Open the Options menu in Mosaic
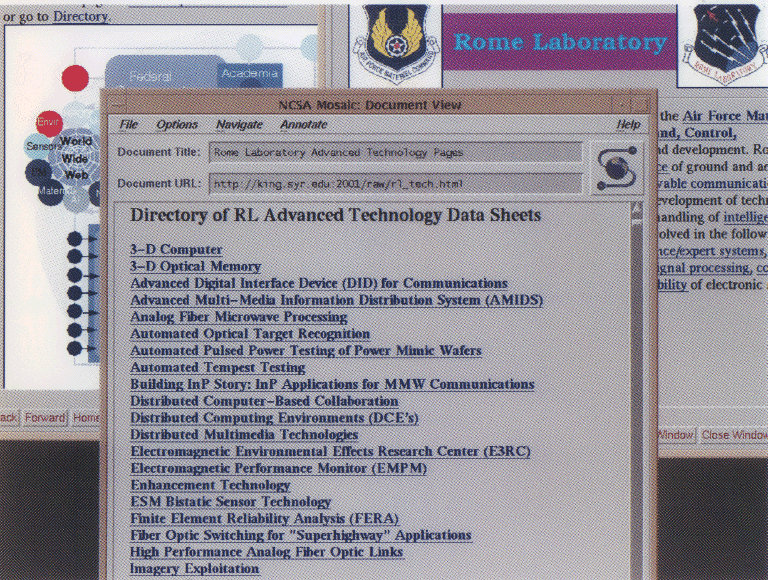The height and width of the screenshot is (580, 768). point(177,124)
